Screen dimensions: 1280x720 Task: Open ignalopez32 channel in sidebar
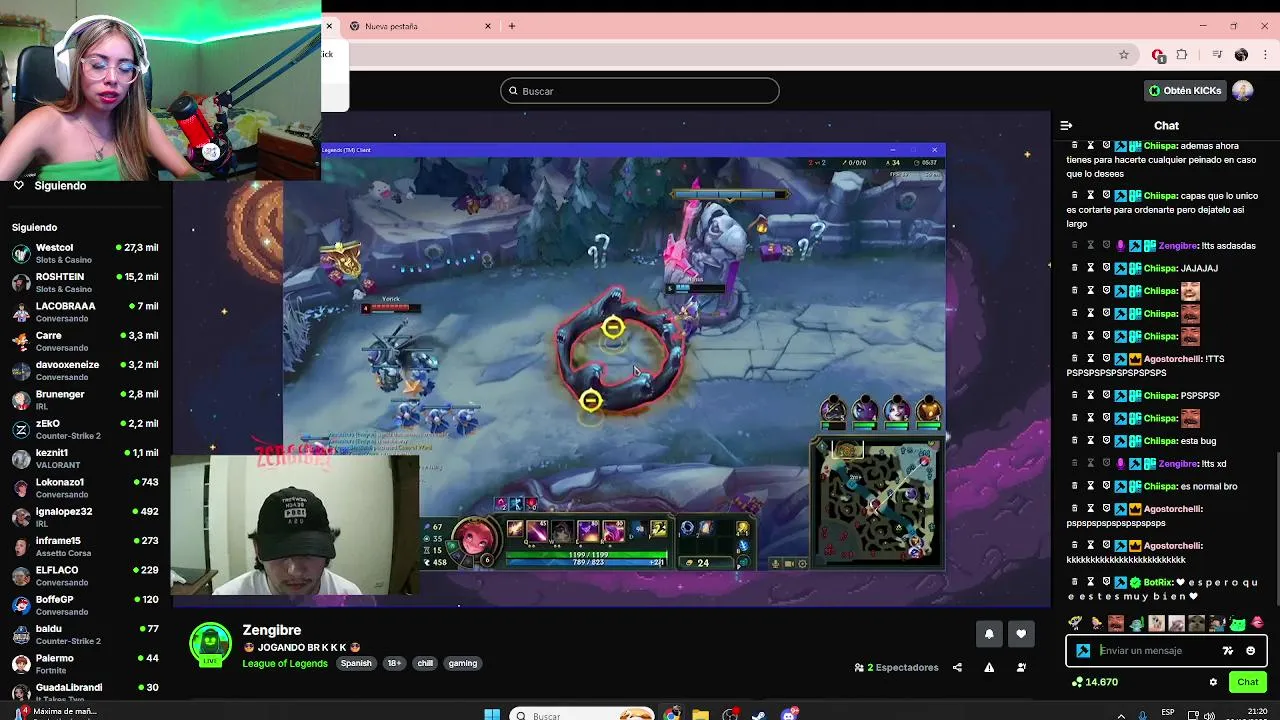(85, 517)
